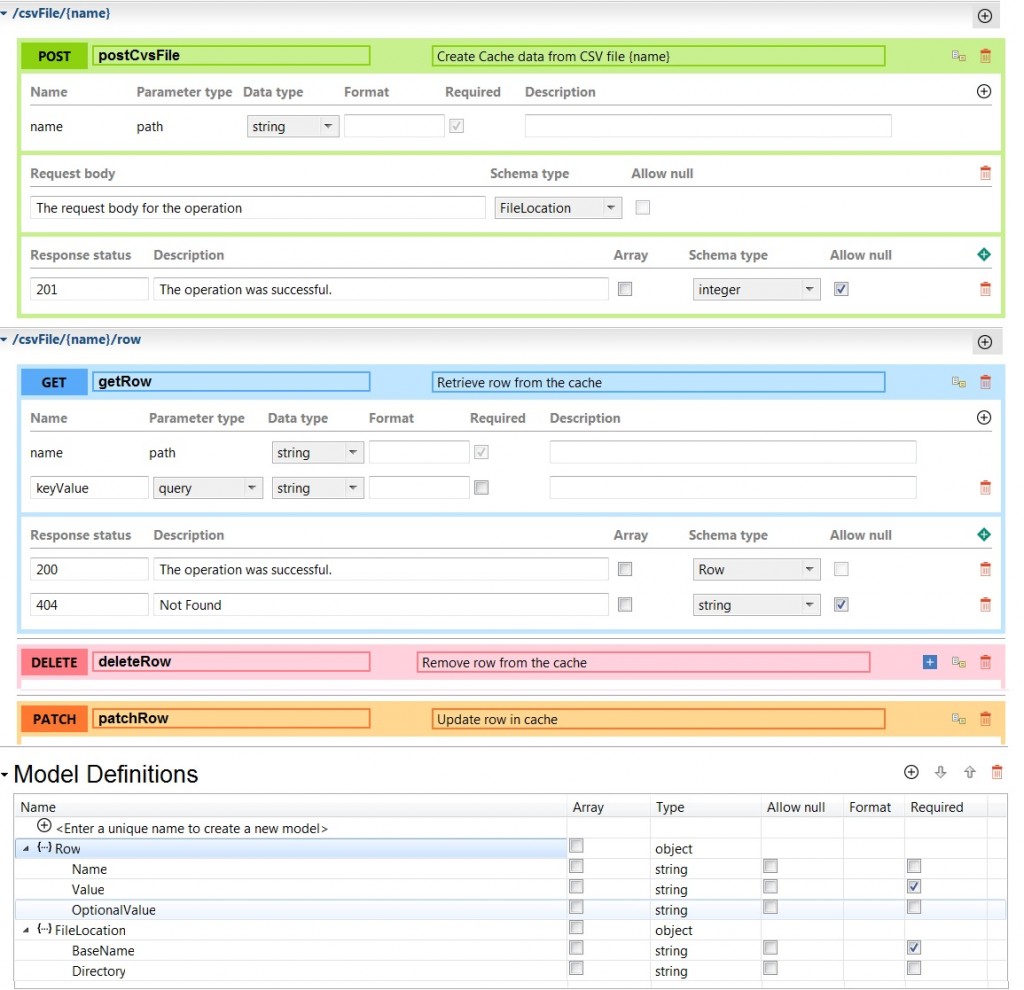Check Required for the keyValue parameter
The height and width of the screenshot is (990, 1024).
click(483, 487)
